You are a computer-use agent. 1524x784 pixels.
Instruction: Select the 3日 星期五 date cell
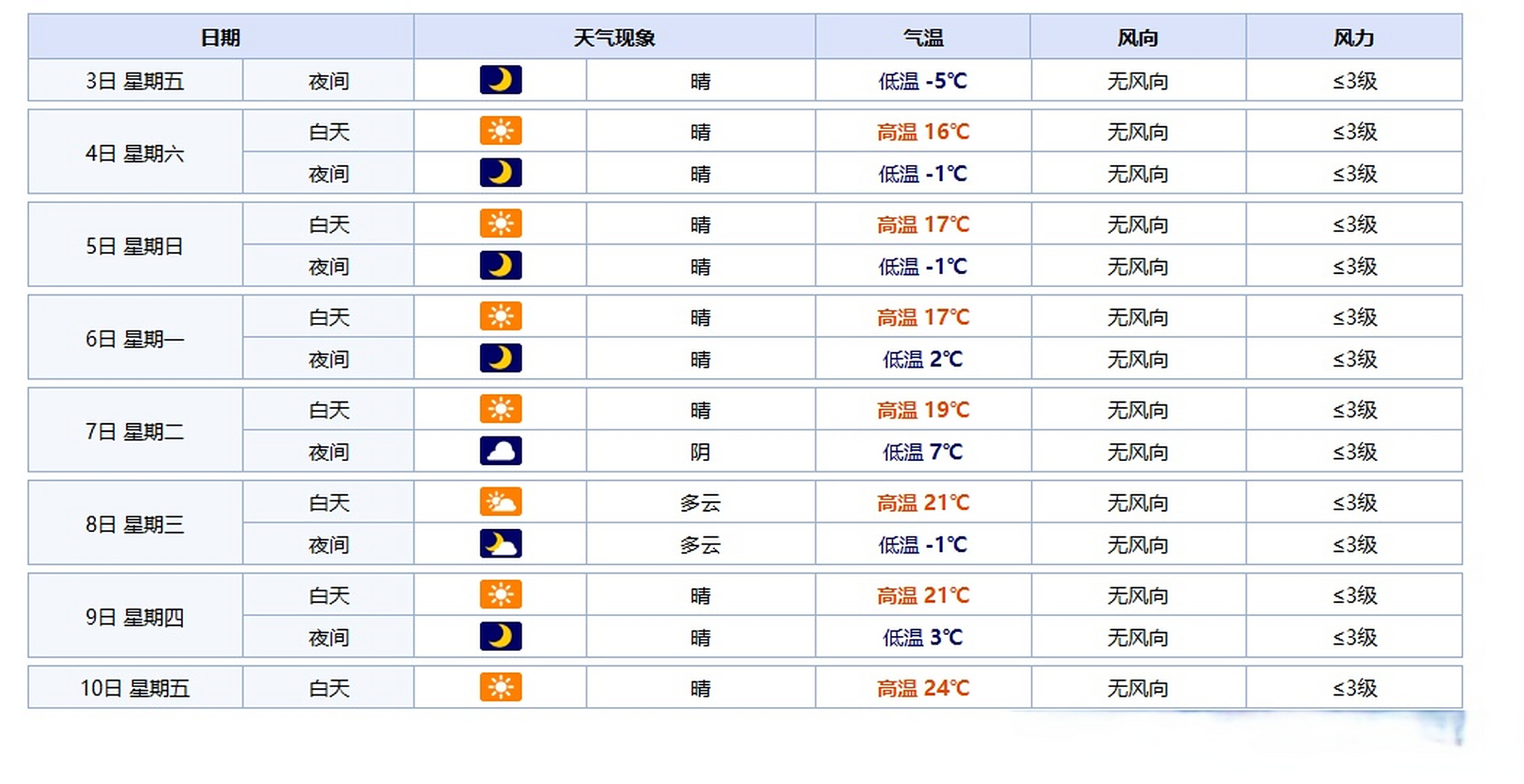coord(135,81)
